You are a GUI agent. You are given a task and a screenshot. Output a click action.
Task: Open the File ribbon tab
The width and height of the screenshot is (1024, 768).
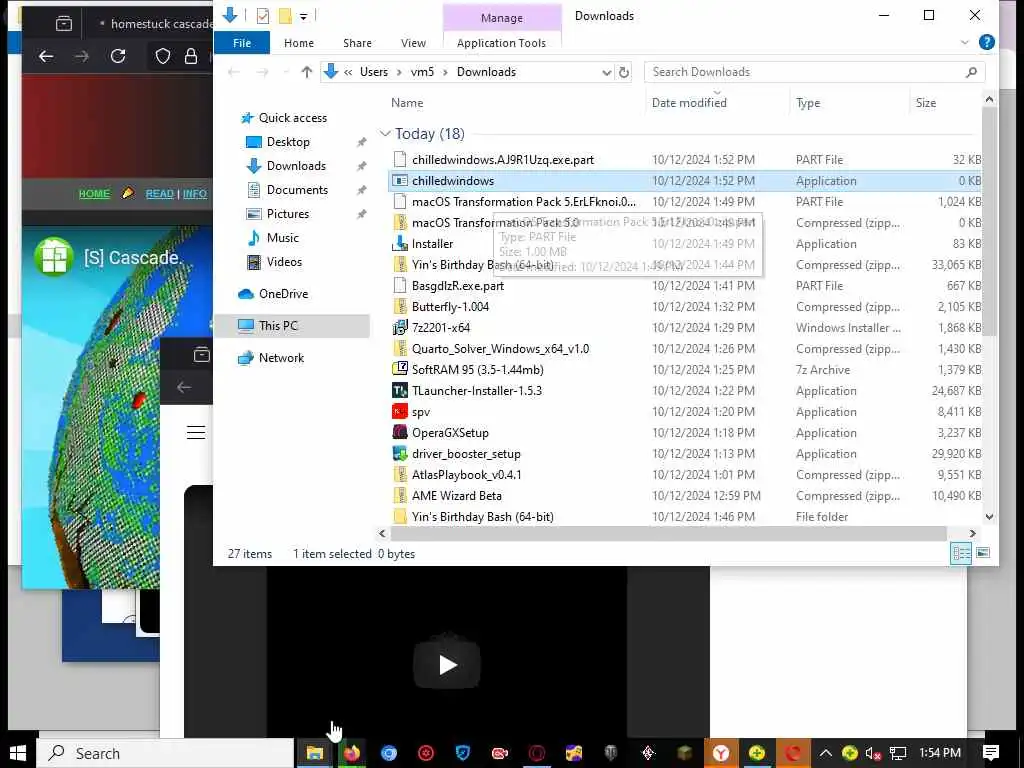(x=242, y=43)
